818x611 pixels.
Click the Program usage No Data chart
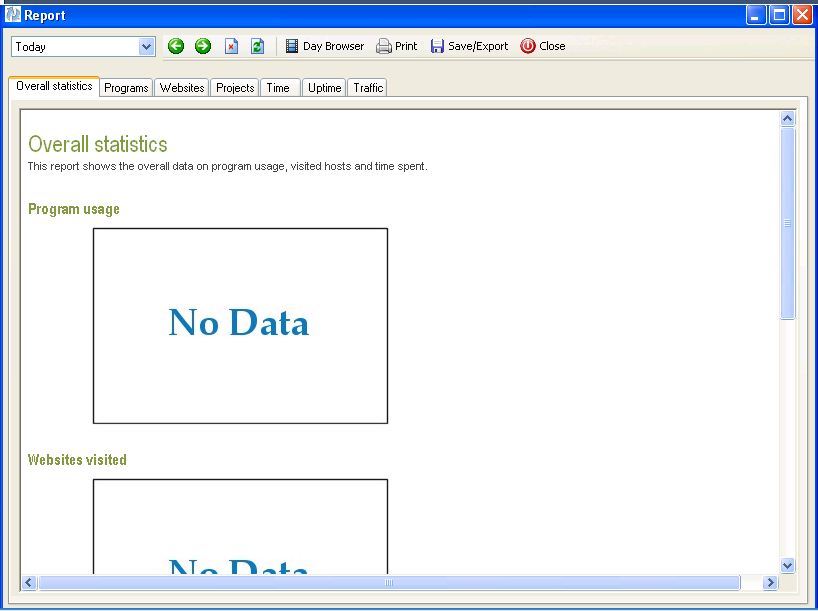(x=240, y=325)
